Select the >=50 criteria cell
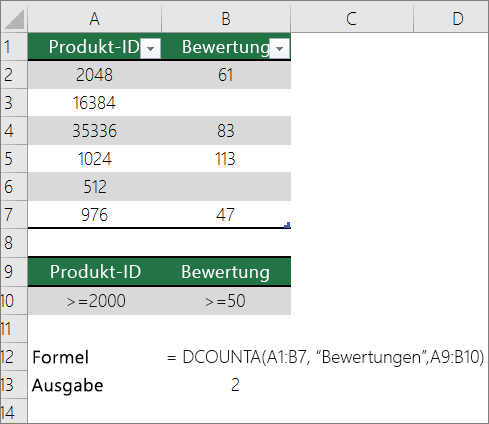 click(226, 301)
